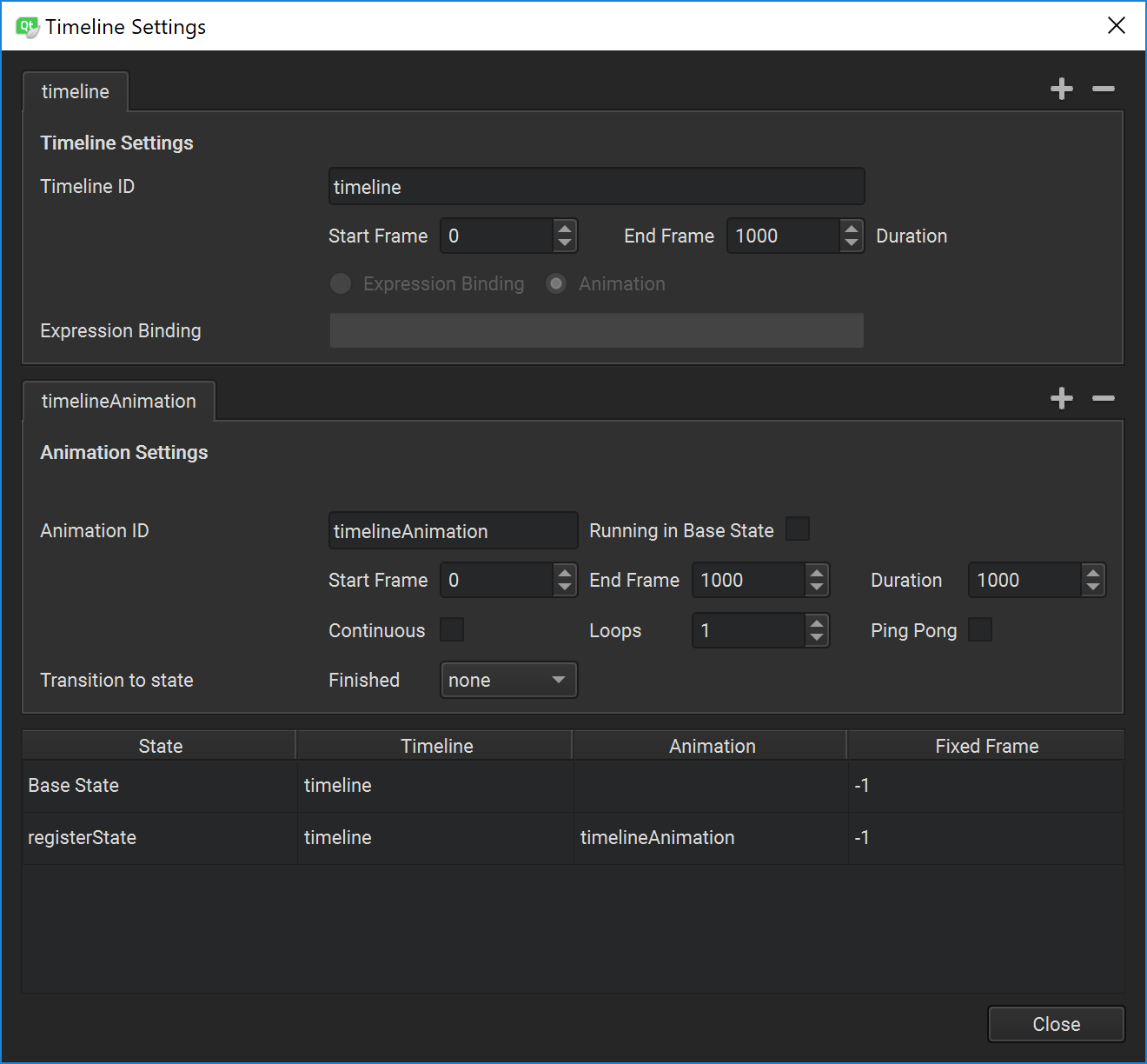Open the timelineAnimation tab

click(118, 400)
